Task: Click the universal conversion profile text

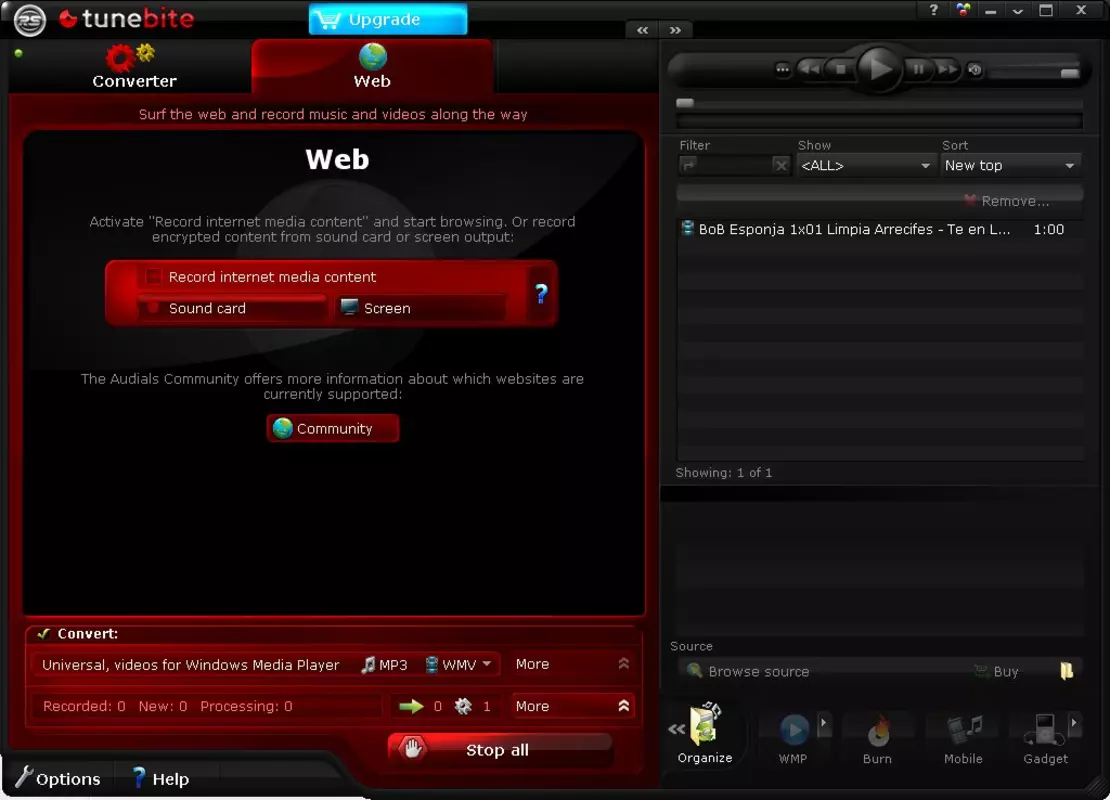Action: (190, 665)
